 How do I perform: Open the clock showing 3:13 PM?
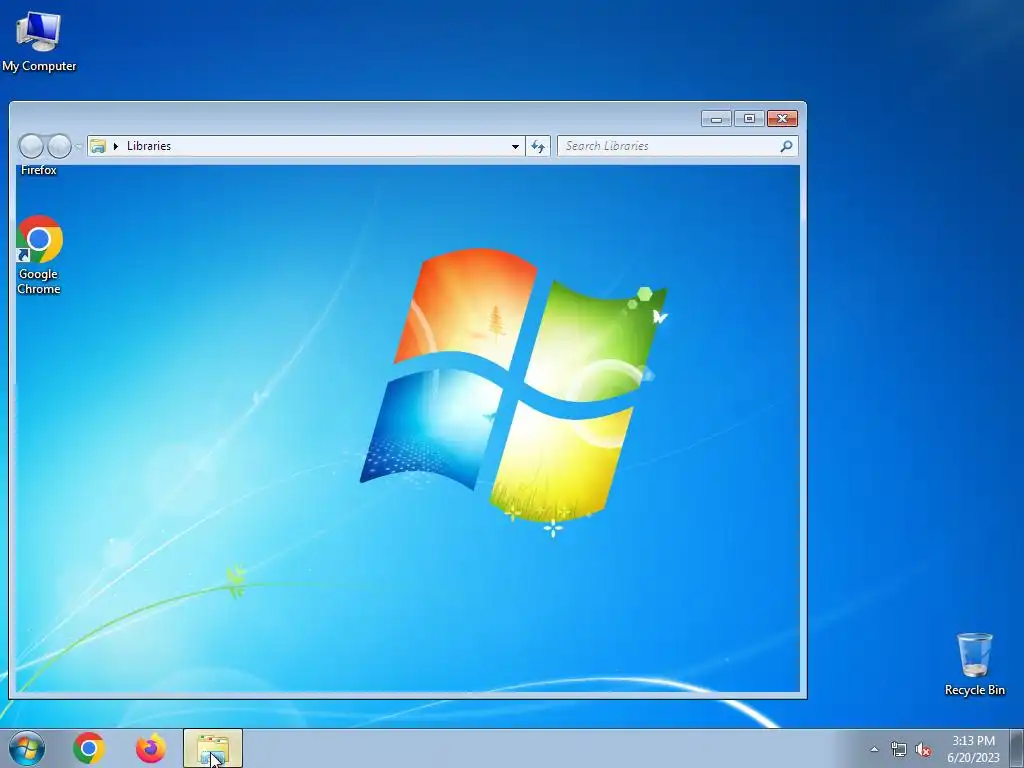[973, 749]
